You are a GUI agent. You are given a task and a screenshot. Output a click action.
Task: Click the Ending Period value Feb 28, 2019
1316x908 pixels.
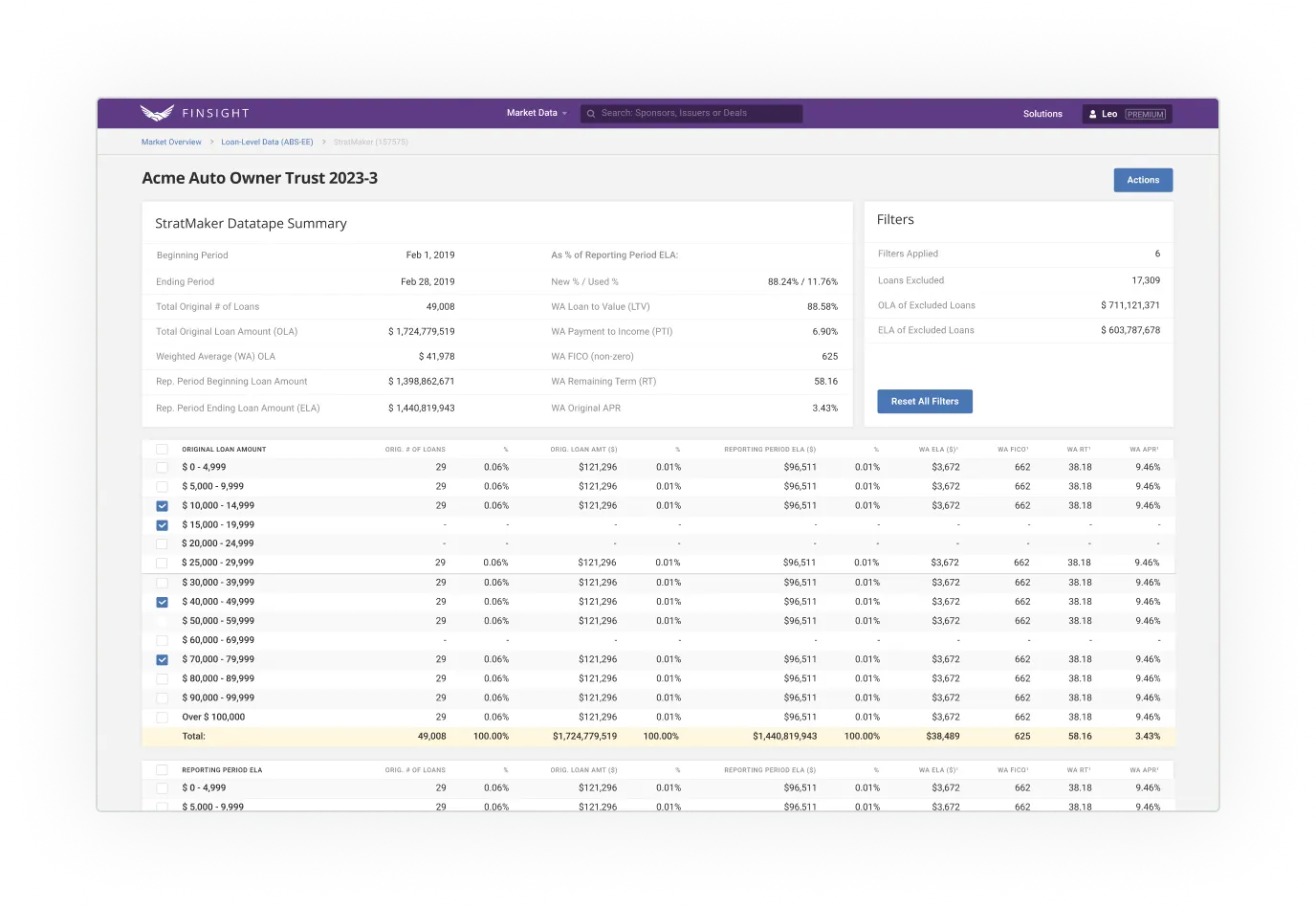point(428,281)
